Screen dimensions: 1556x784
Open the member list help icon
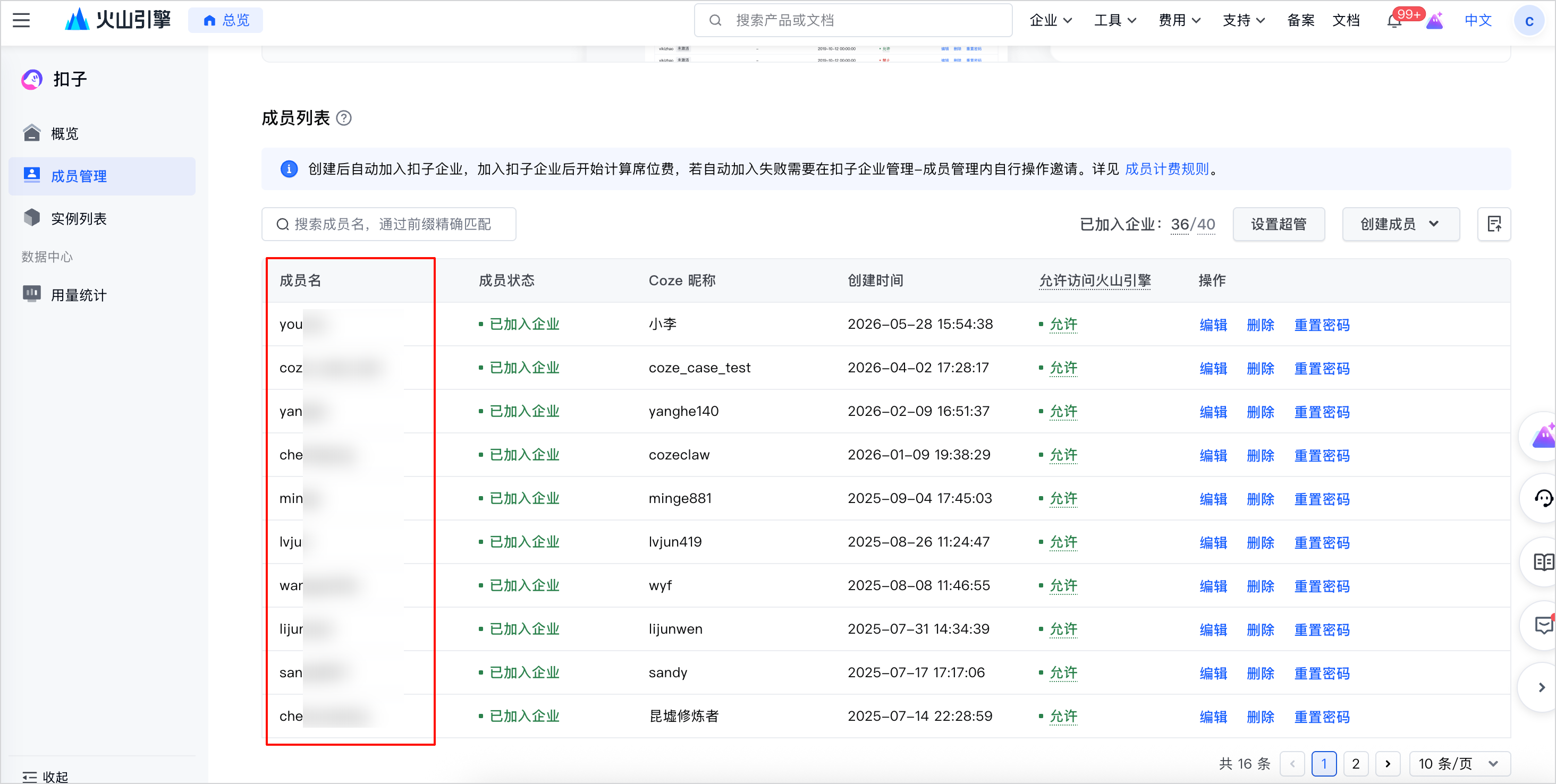point(344,118)
